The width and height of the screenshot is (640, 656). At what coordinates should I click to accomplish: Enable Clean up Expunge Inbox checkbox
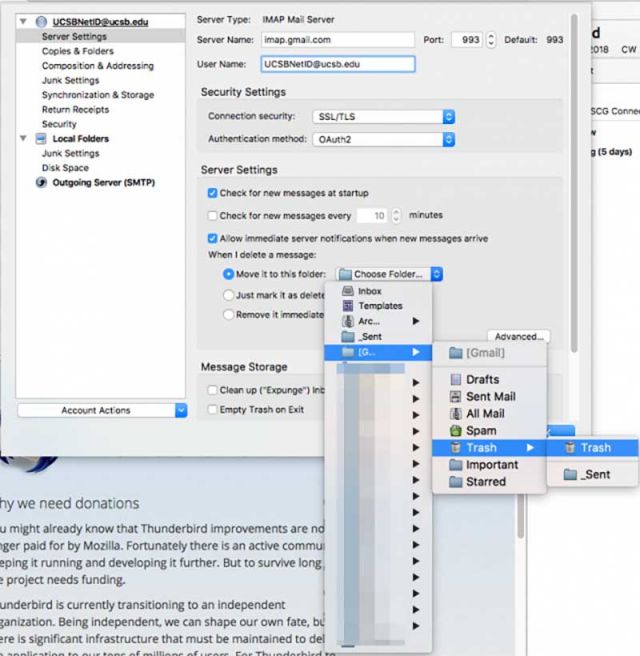point(212,390)
